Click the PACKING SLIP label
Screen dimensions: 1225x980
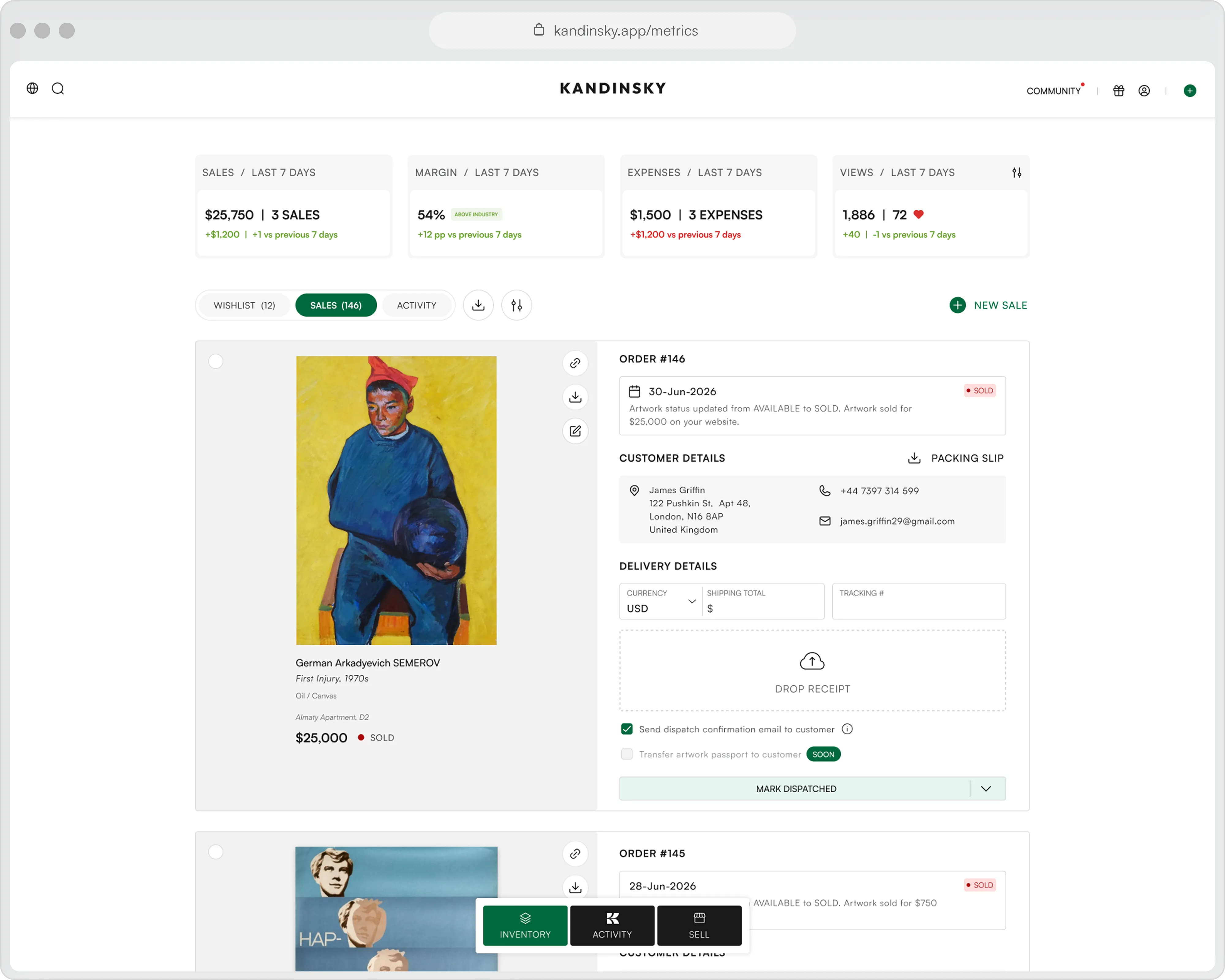tap(967, 458)
